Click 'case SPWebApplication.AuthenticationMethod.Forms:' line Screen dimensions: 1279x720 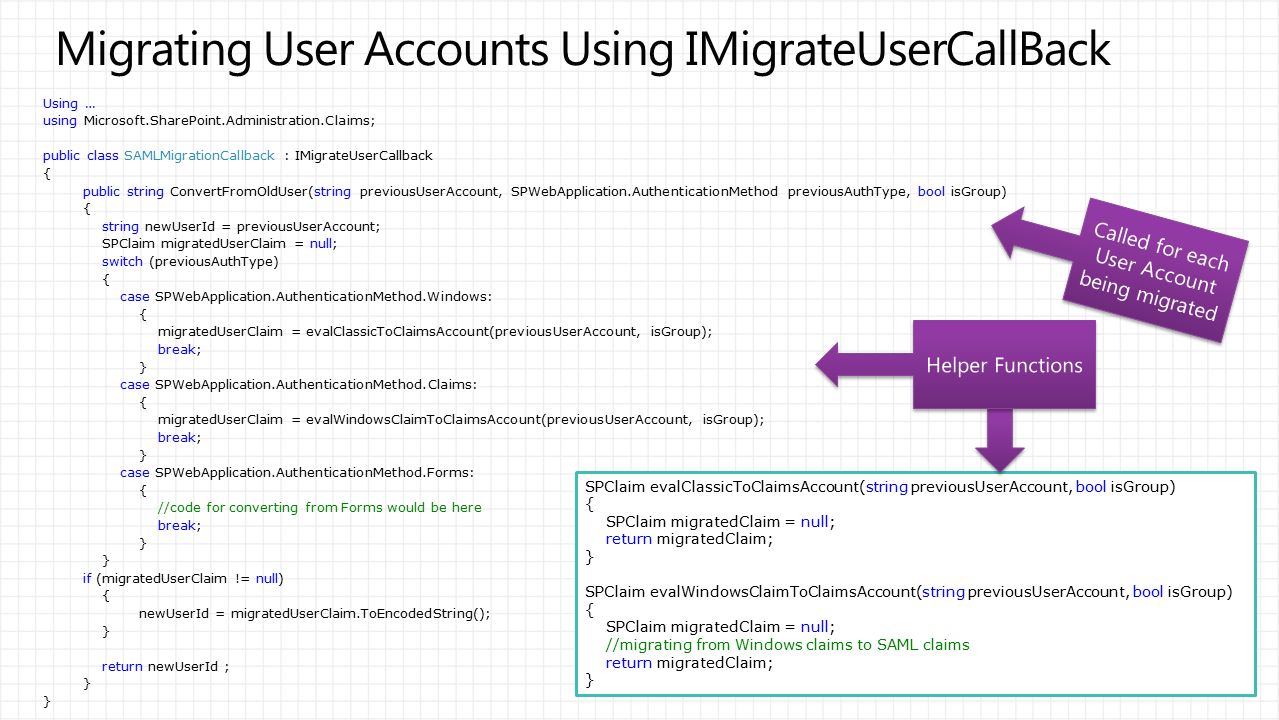click(297, 472)
